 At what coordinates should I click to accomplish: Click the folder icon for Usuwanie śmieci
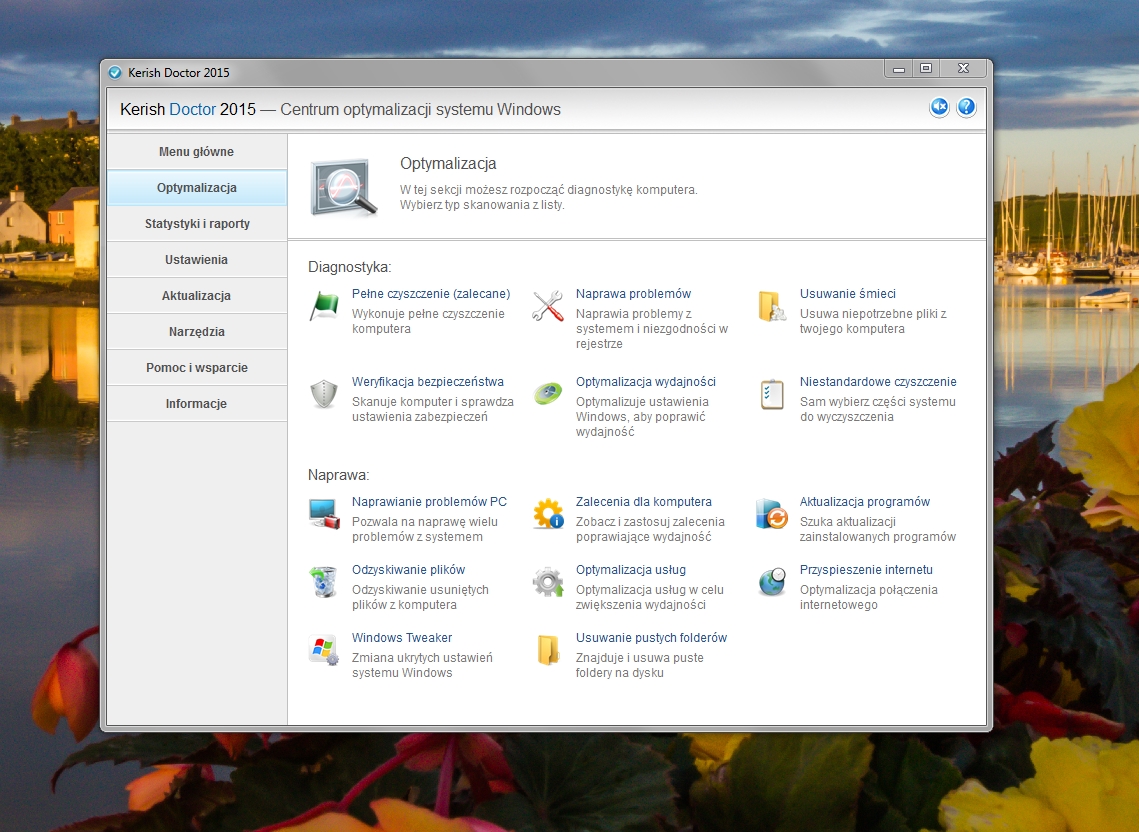pyautogui.click(x=771, y=306)
